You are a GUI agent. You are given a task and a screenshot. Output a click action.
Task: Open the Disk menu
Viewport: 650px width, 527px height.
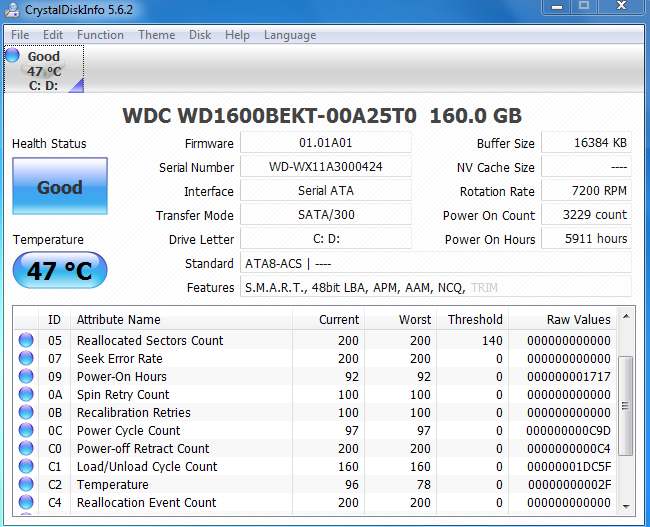point(200,35)
